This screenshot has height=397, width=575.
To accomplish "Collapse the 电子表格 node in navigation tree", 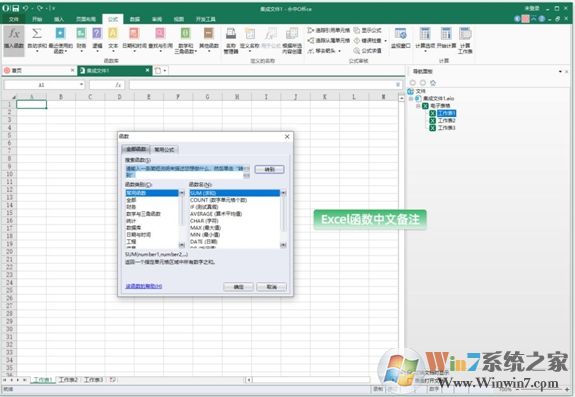I will [418, 106].
